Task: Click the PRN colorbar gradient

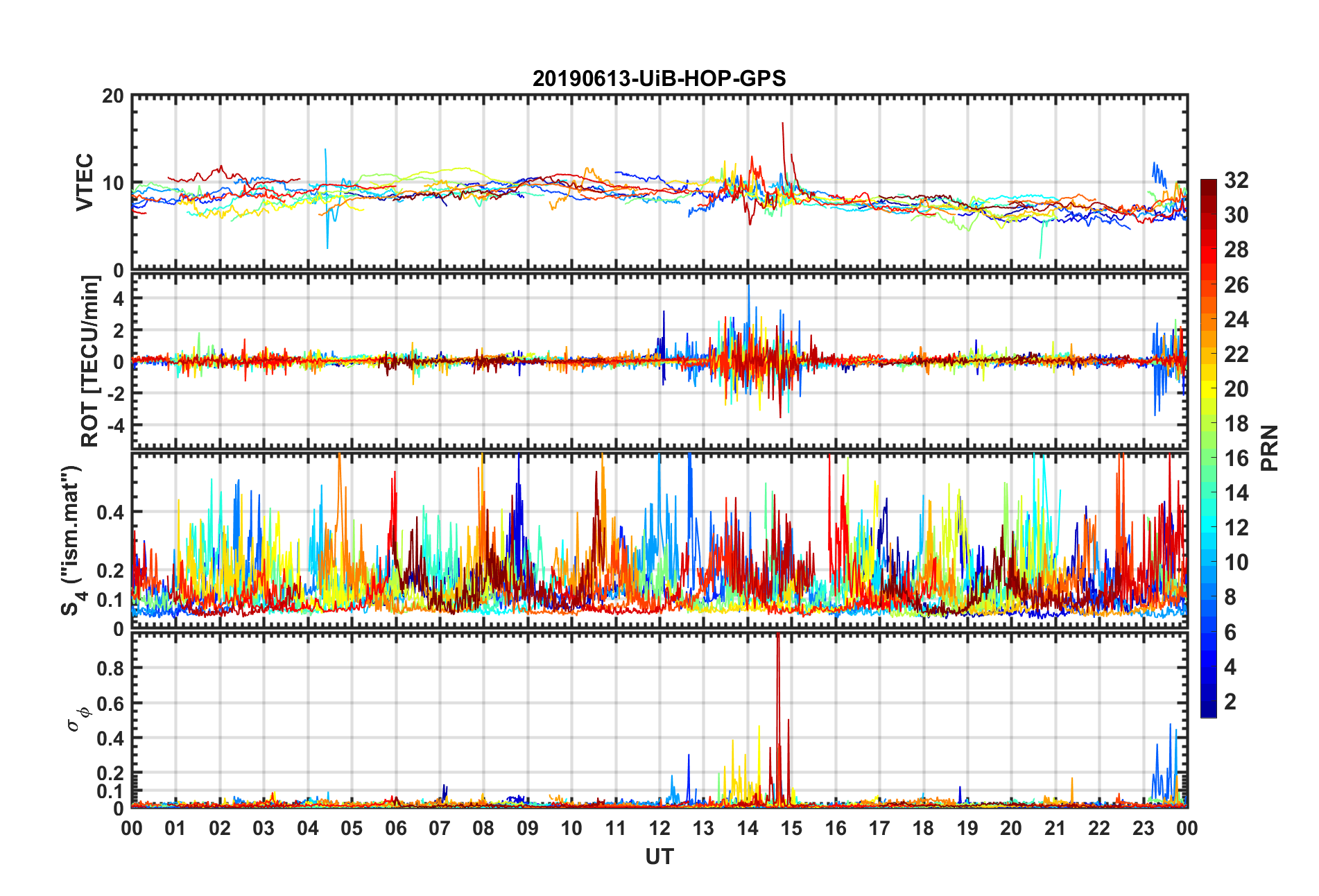Action: click(x=1209, y=448)
